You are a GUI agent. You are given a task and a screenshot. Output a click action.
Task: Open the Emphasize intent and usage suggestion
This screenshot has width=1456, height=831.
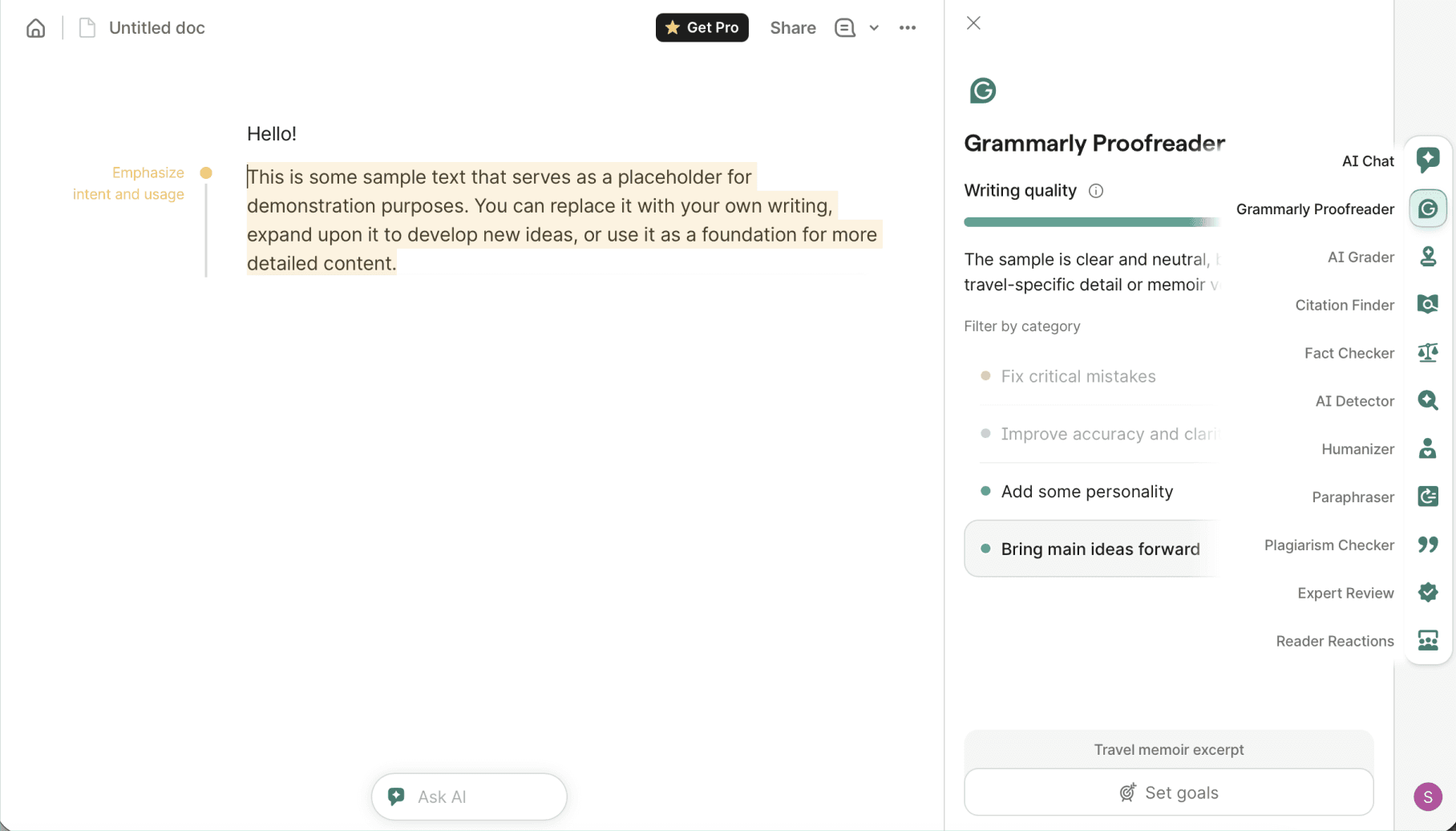point(128,183)
